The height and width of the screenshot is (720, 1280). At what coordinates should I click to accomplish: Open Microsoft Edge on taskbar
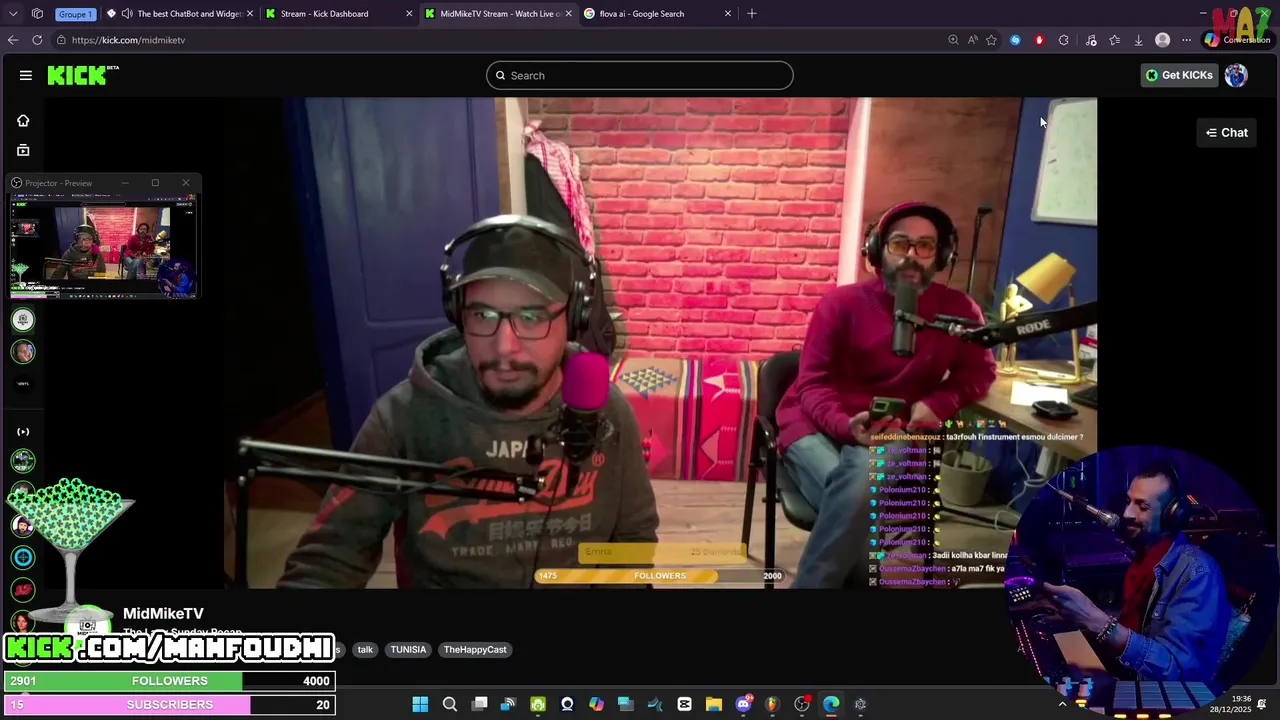tap(831, 704)
